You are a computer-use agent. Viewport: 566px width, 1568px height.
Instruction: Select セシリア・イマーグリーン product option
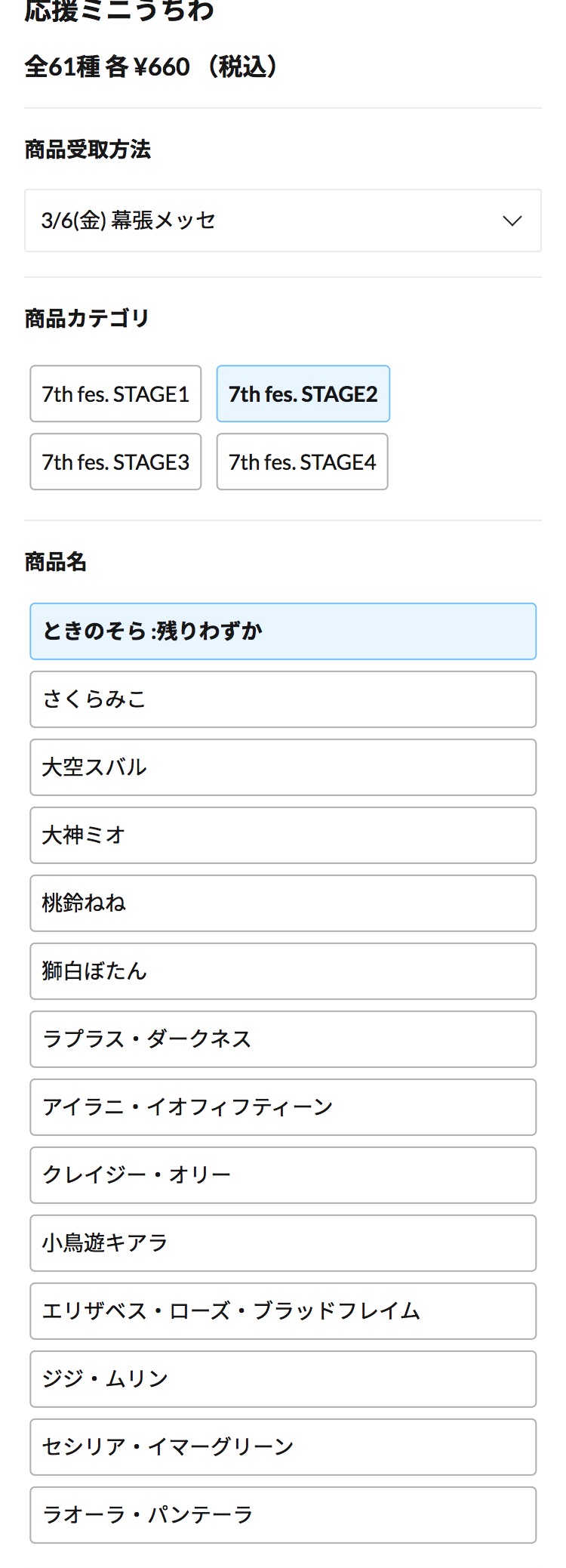coord(283,1447)
